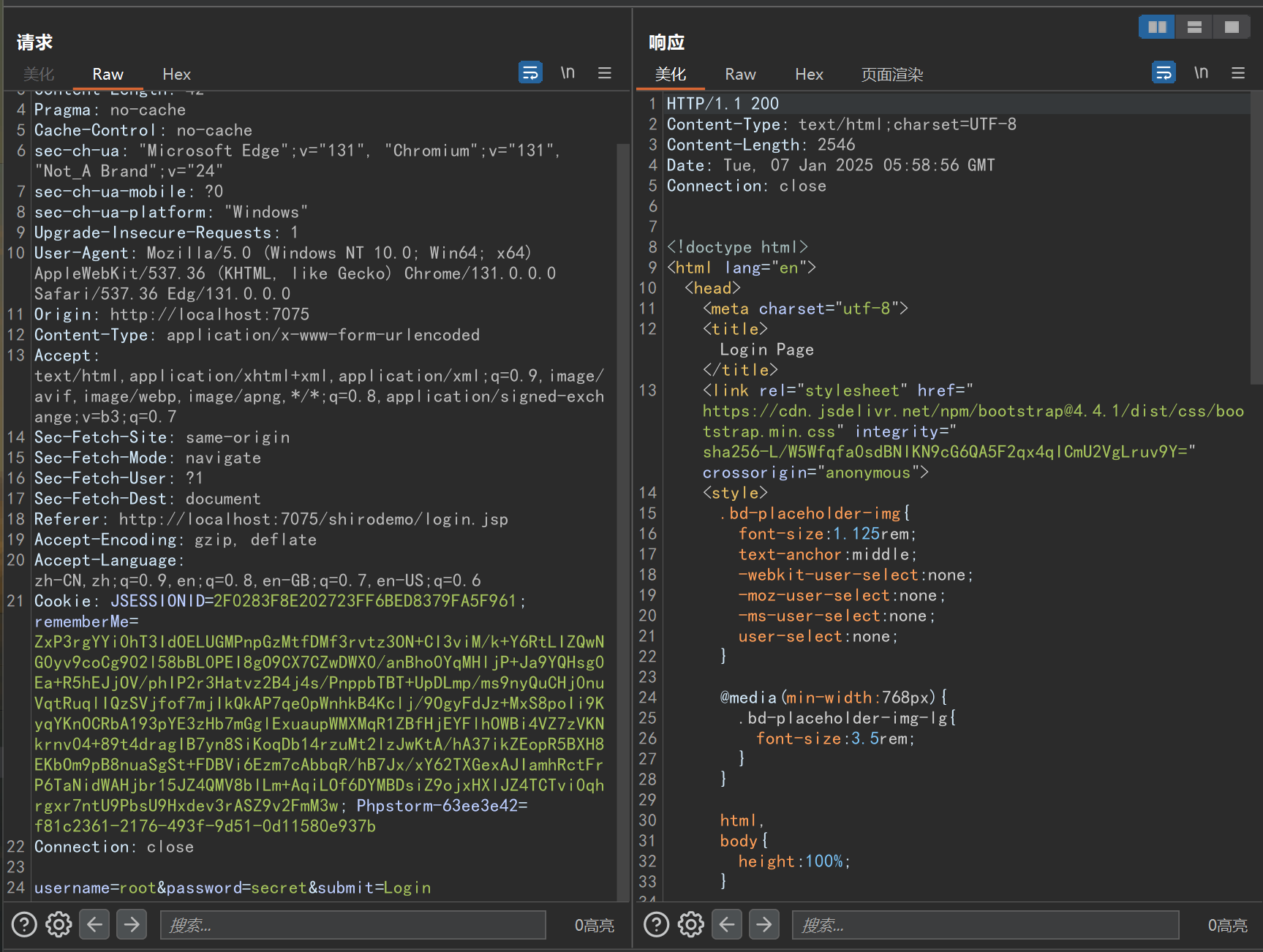The height and width of the screenshot is (952, 1263).
Task: Go to previous search match in request
Action: (x=95, y=925)
